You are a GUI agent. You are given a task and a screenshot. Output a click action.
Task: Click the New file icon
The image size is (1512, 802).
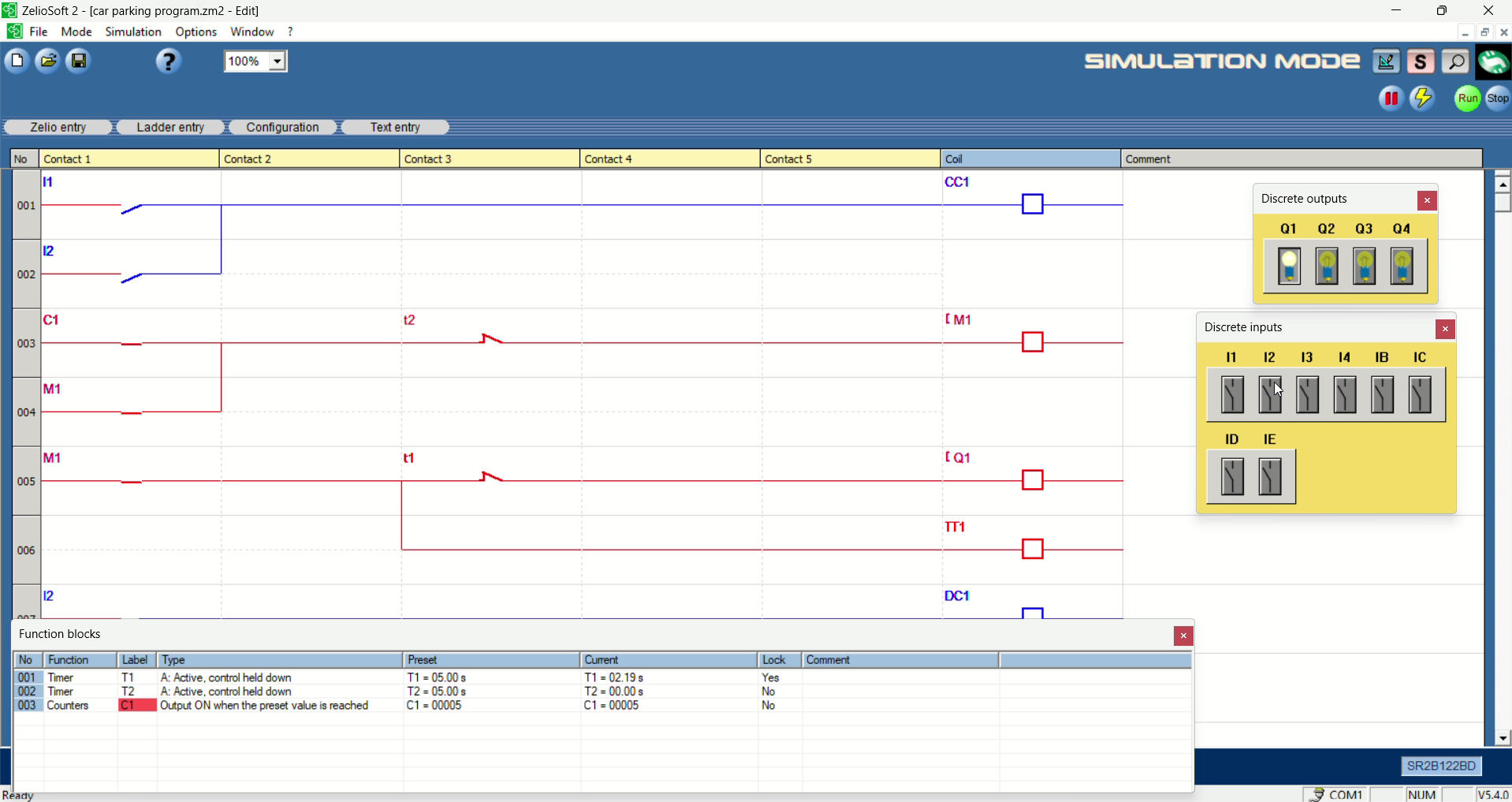(17, 61)
